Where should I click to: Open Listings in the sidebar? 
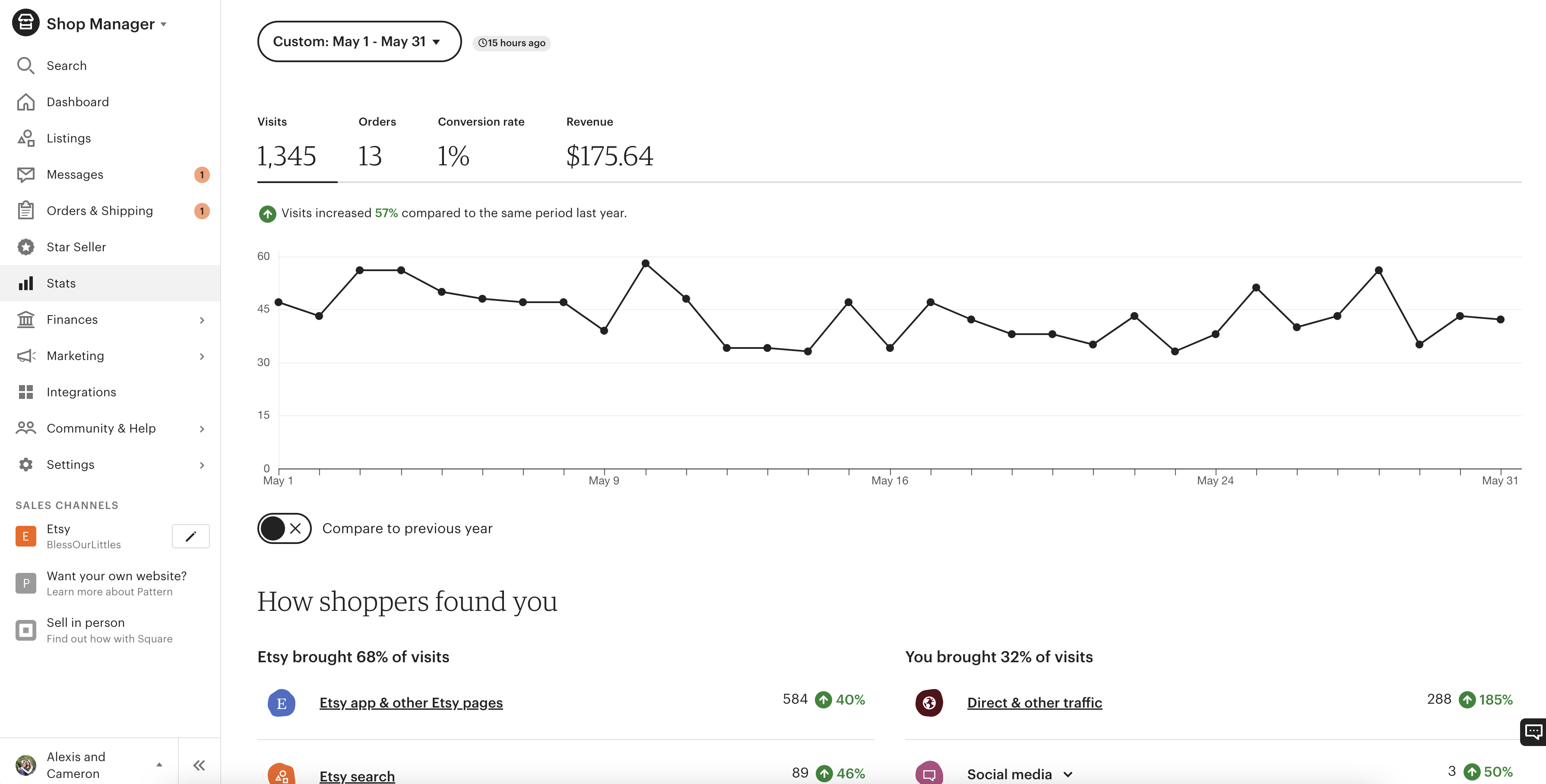point(110,138)
